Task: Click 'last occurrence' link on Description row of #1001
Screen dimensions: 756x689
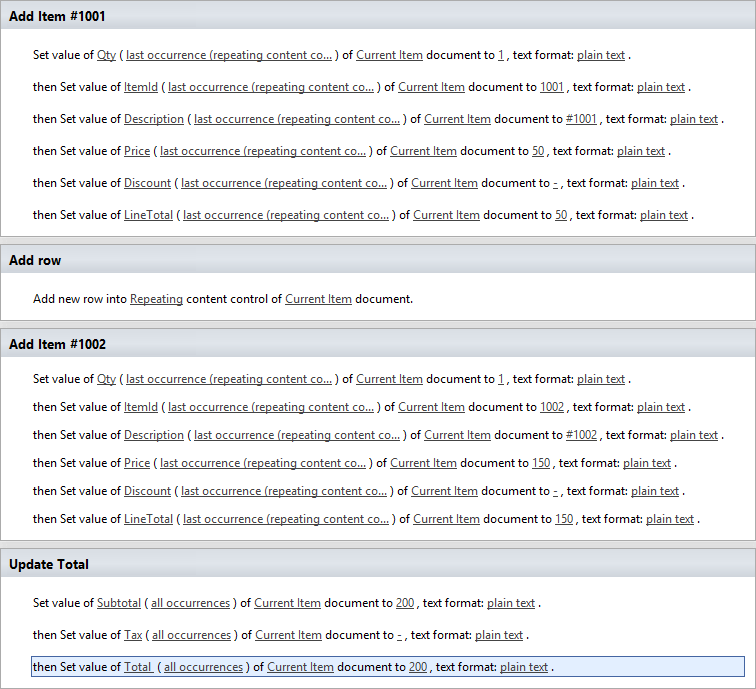Action: point(297,119)
